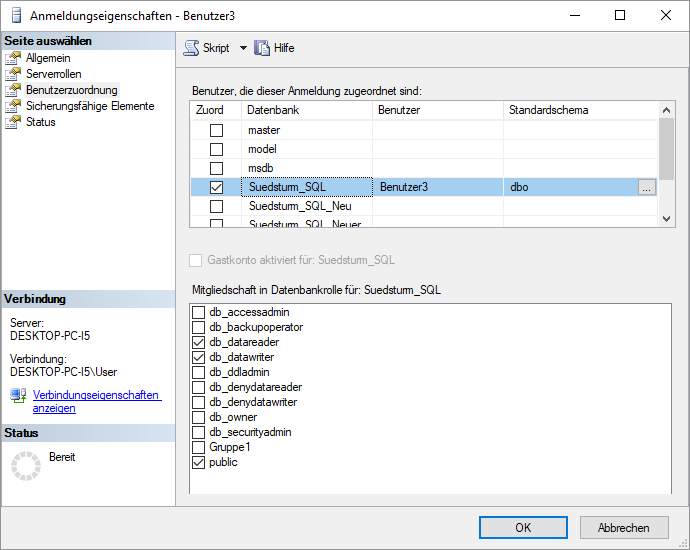Open schema browse button for dbo
The height and width of the screenshot is (550, 690).
pyautogui.click(x=646, y=187)
